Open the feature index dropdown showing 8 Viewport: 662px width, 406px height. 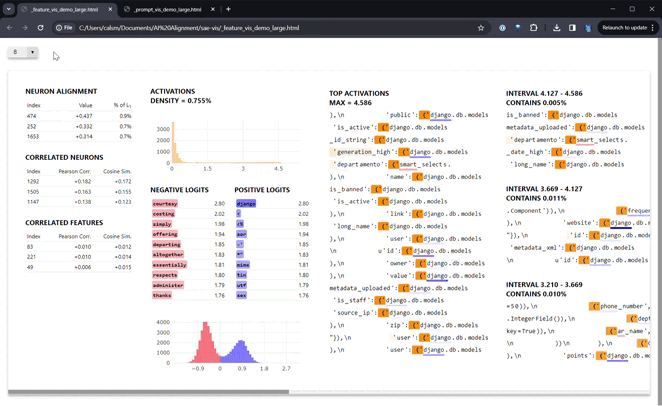click(23, 52)
